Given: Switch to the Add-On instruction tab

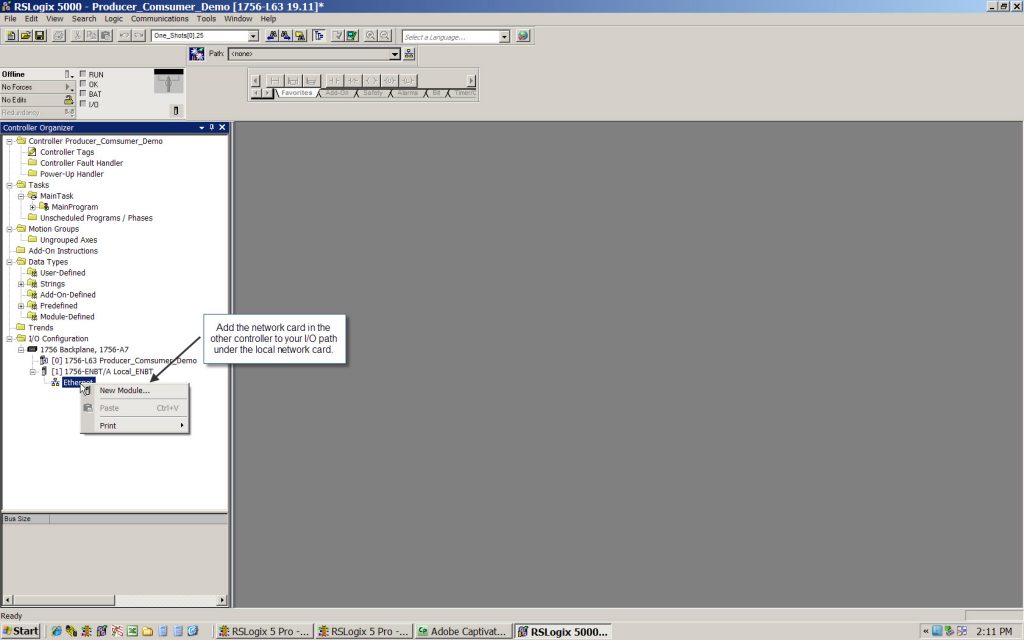Looking at the screenshot, I should pos(337,93).
